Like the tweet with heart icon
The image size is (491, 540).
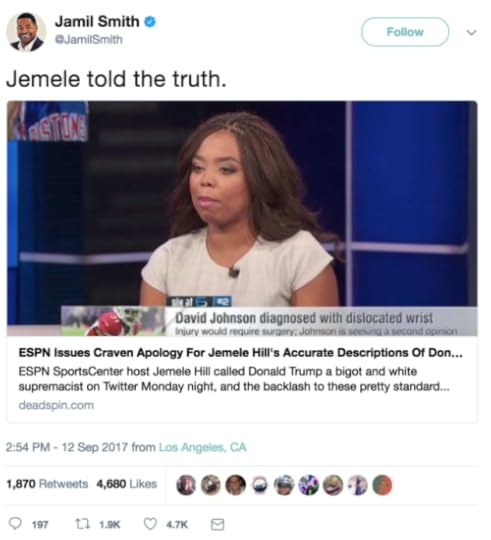pos(150,524)
